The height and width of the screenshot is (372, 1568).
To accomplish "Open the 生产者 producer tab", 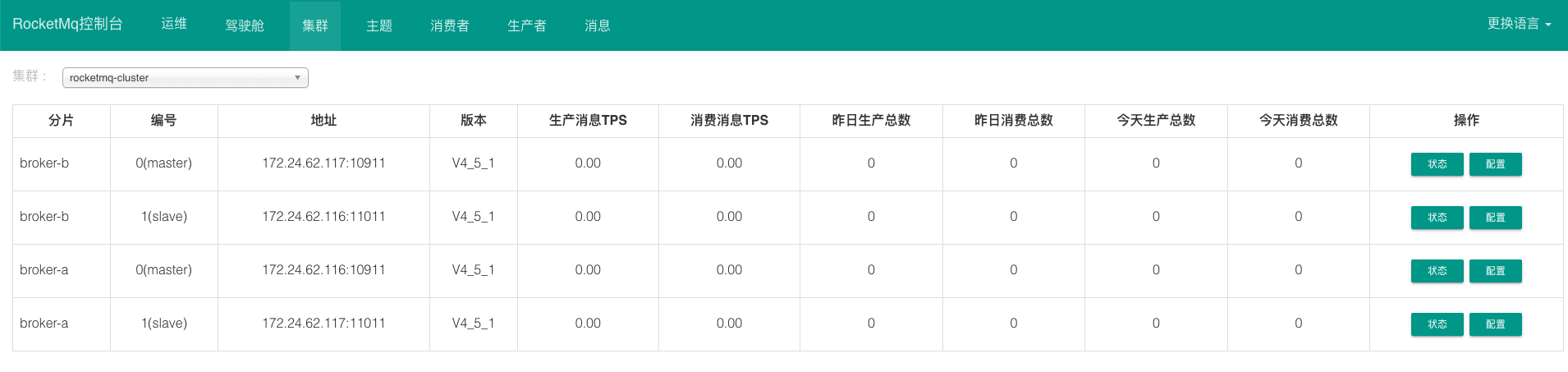I will [527, 25].
